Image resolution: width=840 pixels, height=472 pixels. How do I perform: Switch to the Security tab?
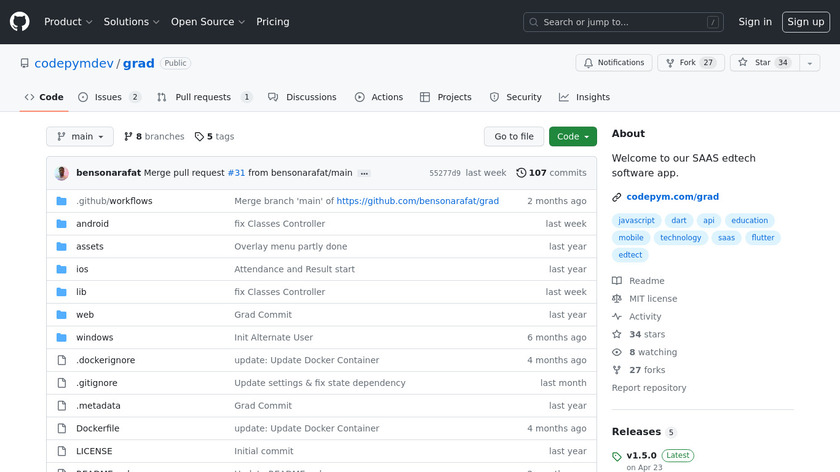pyautogui.click(x=515, y=97)
